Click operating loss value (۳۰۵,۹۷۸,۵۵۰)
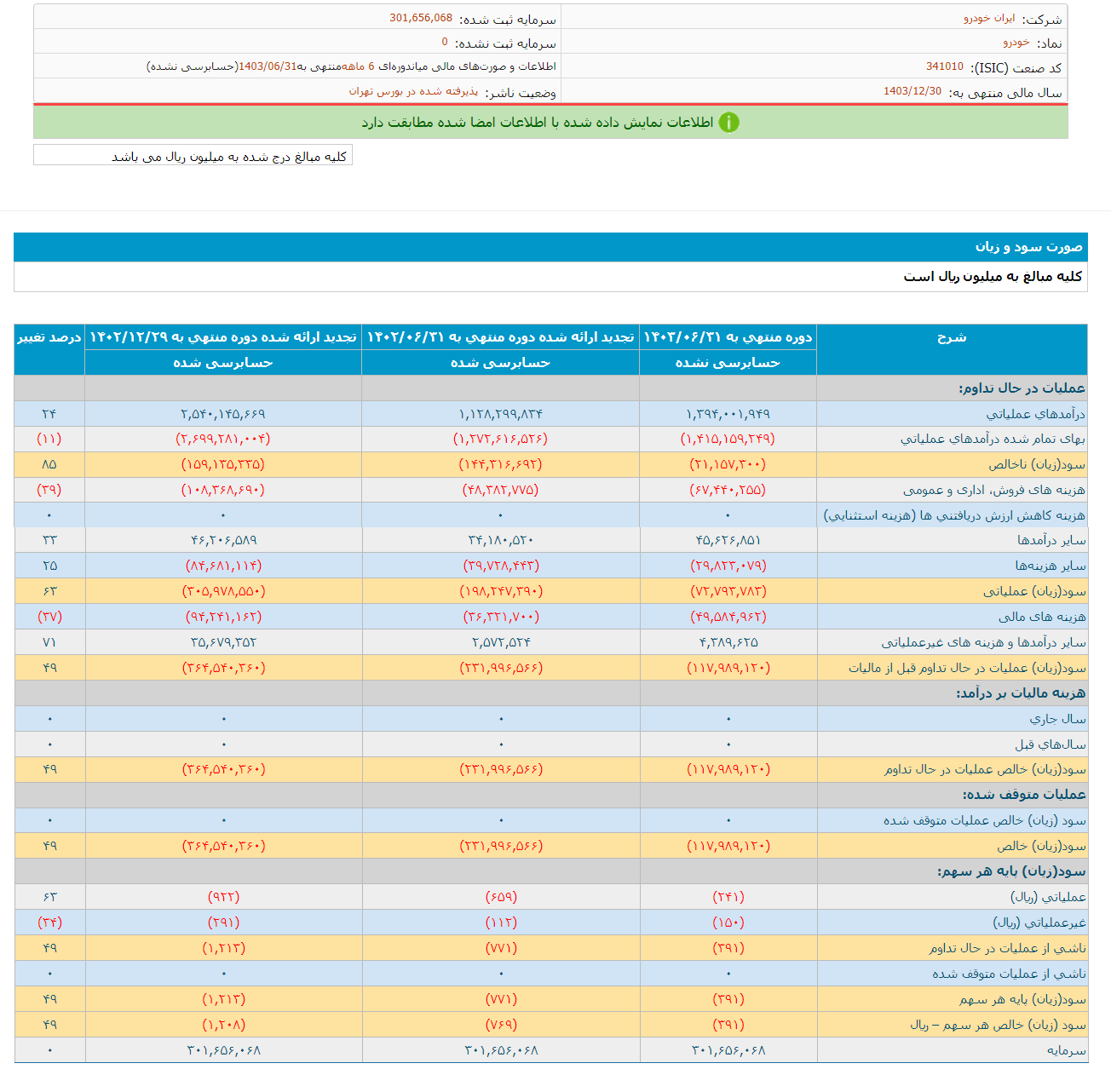 pyautogui.click(x=223, y=591)
